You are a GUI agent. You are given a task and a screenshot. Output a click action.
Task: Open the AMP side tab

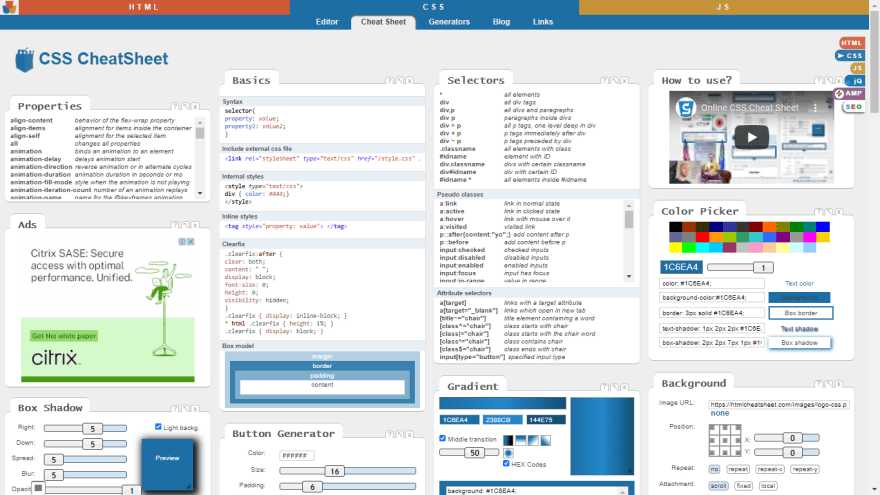tap(849, 93)
